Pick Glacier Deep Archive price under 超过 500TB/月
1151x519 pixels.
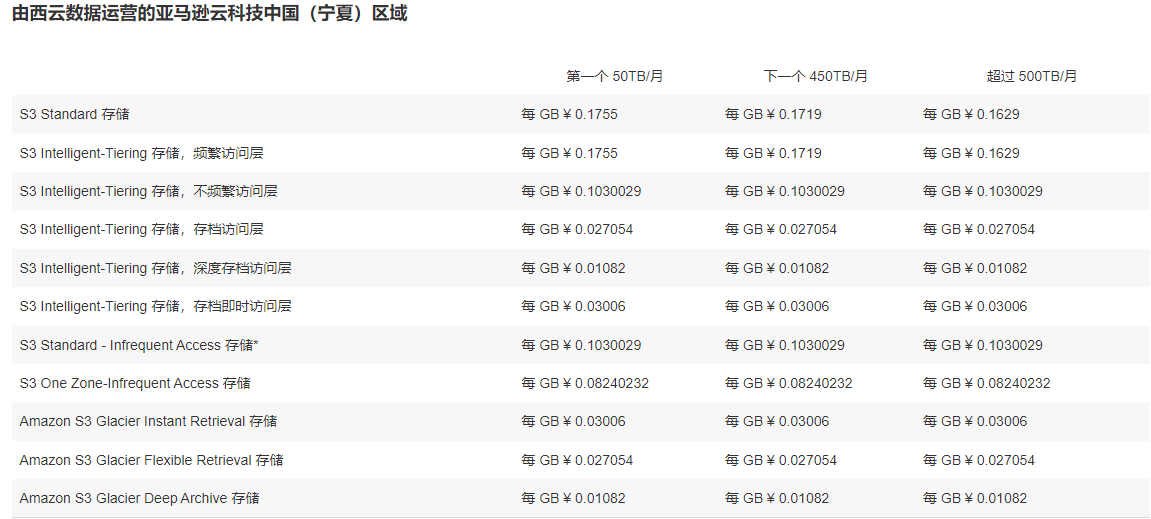click(x=975, y=498)
